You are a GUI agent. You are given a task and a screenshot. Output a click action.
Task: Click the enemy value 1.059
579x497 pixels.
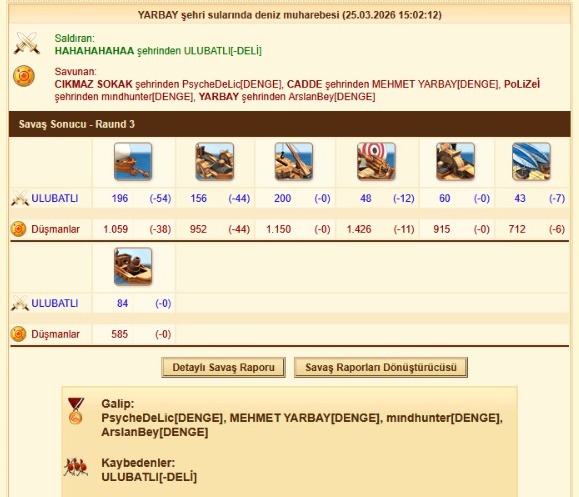(116, 229)
